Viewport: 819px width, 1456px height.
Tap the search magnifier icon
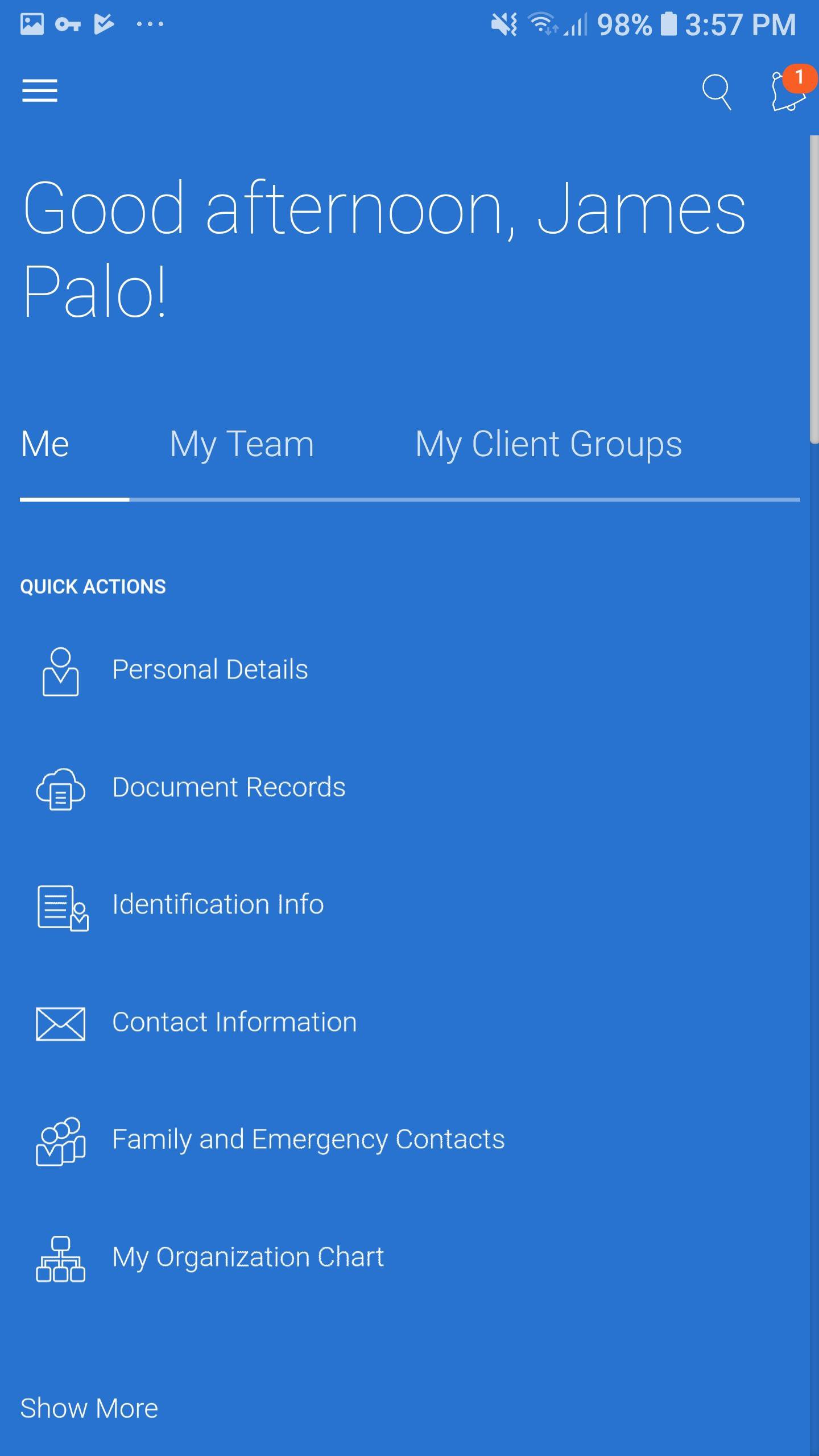pyautogui.click(x=716, y=92)
